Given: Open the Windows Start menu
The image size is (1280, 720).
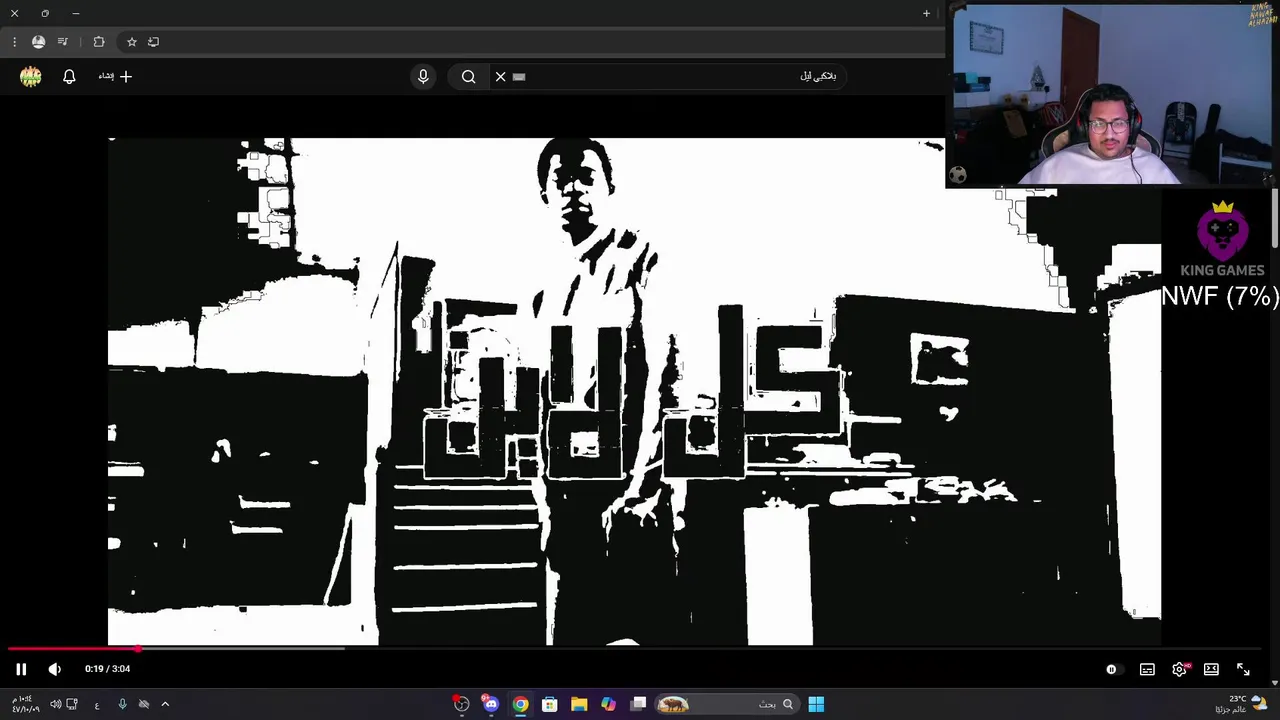Looking at the screenshot, I should pyautogui.click(x=816, y=704).
